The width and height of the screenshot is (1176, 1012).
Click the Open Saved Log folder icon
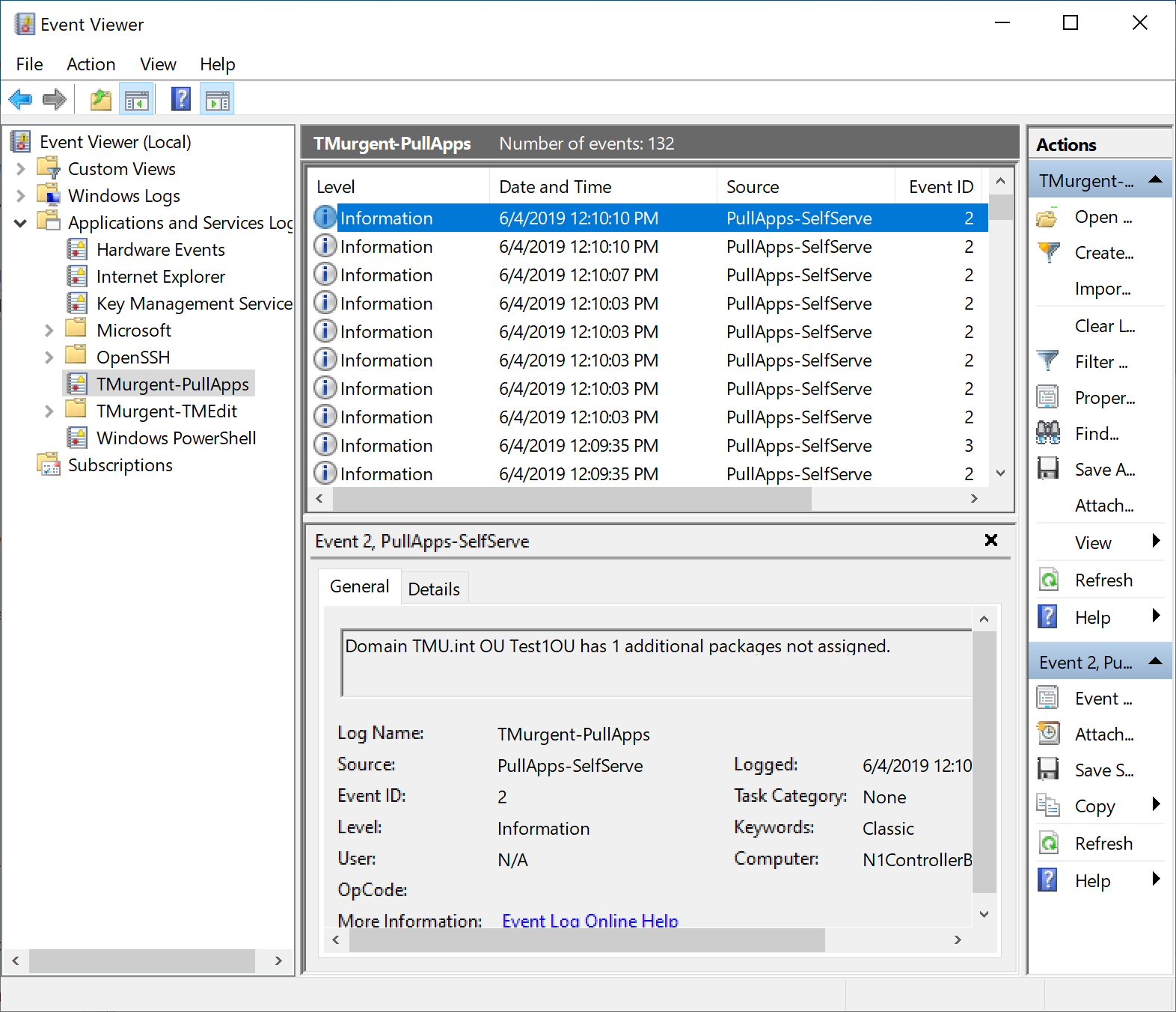pos(1047,218)
